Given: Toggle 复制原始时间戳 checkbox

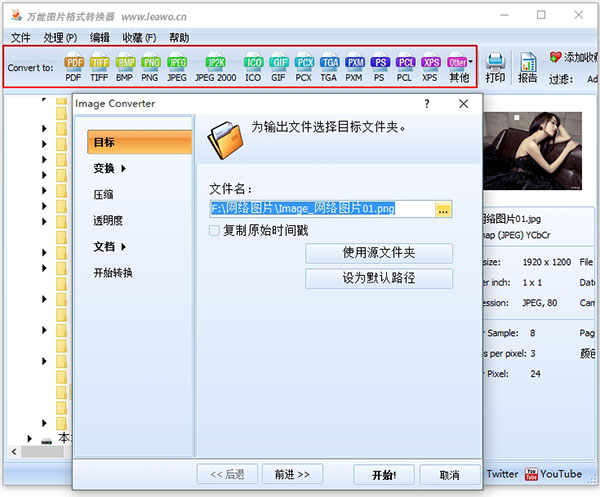Looking at the screenshot, I should (214, 230).
